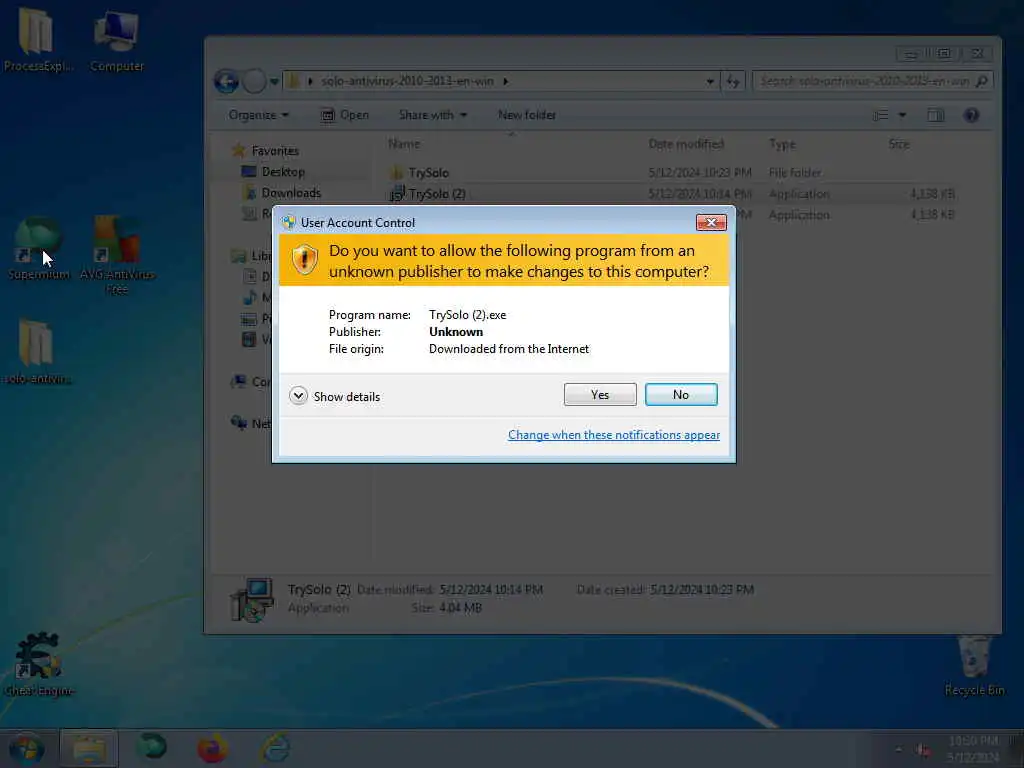Viewport: 1024px width, 768px height.
Task: Expand Show details chevron in UAC dialog
Action: 298,396
